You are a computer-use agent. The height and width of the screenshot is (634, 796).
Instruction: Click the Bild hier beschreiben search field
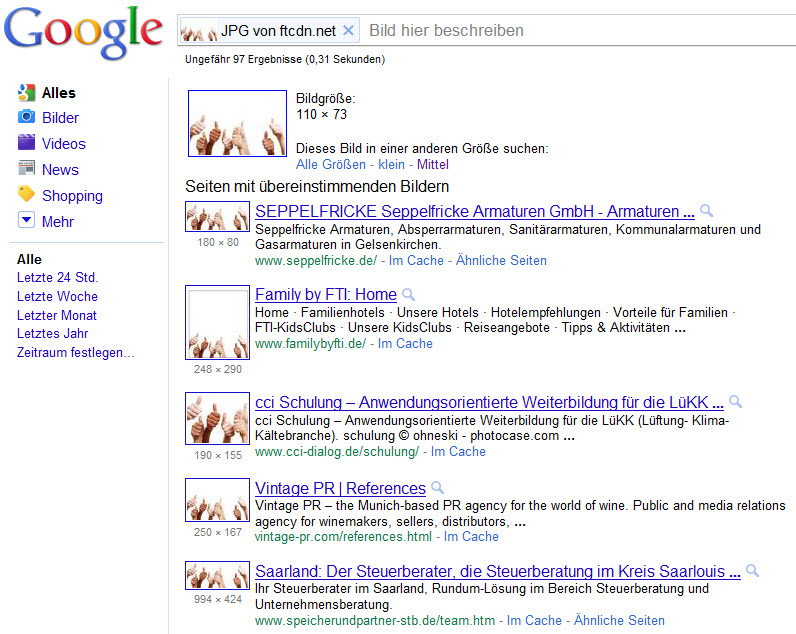click(579, 30)
